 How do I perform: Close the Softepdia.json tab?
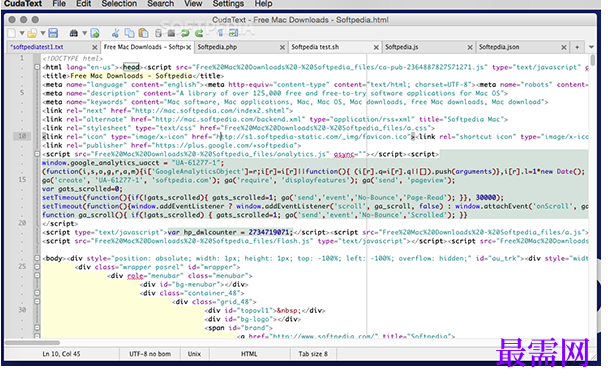564,47
